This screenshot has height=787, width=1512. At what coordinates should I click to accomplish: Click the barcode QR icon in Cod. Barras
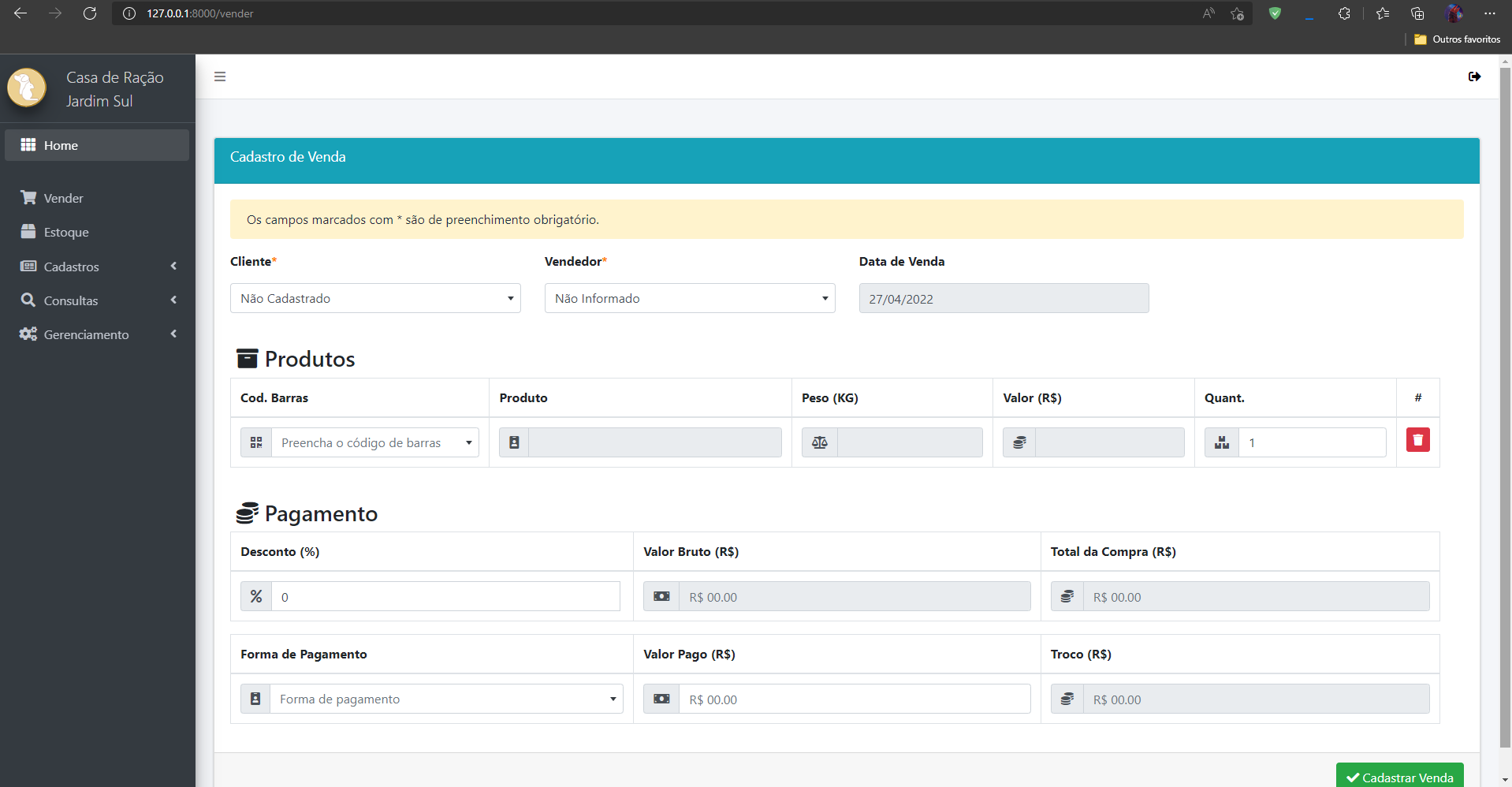tap(256, 442)
